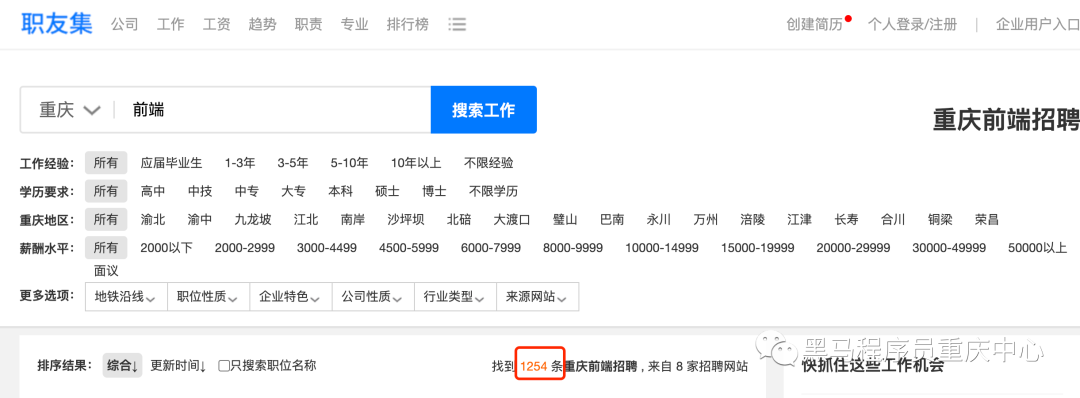This screenshot has height=398, width=1080.
Task: Filter district by 大渡口
Action: [x=512, y=220]
